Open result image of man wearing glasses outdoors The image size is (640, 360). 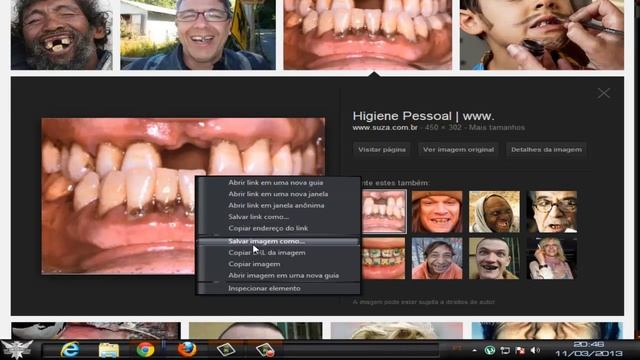point(198,35)
